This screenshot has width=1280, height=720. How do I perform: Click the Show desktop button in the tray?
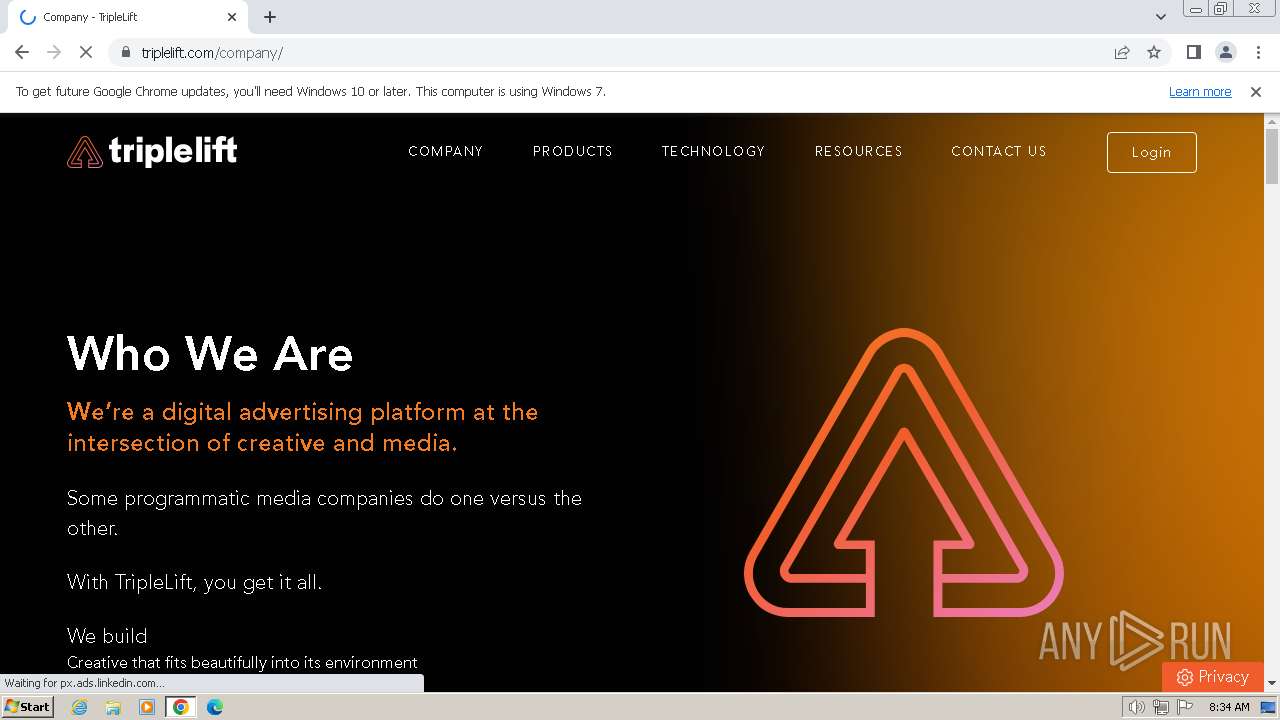coord(1269,707)
